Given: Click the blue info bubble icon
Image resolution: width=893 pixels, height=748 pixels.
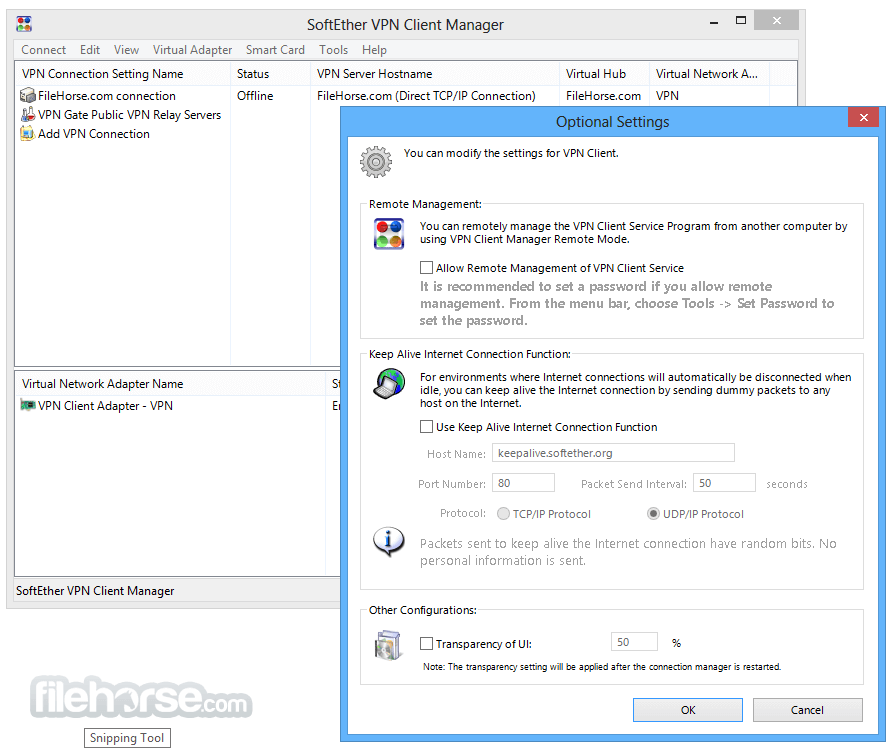Looking at the screenshot, I should coord(389,541).
